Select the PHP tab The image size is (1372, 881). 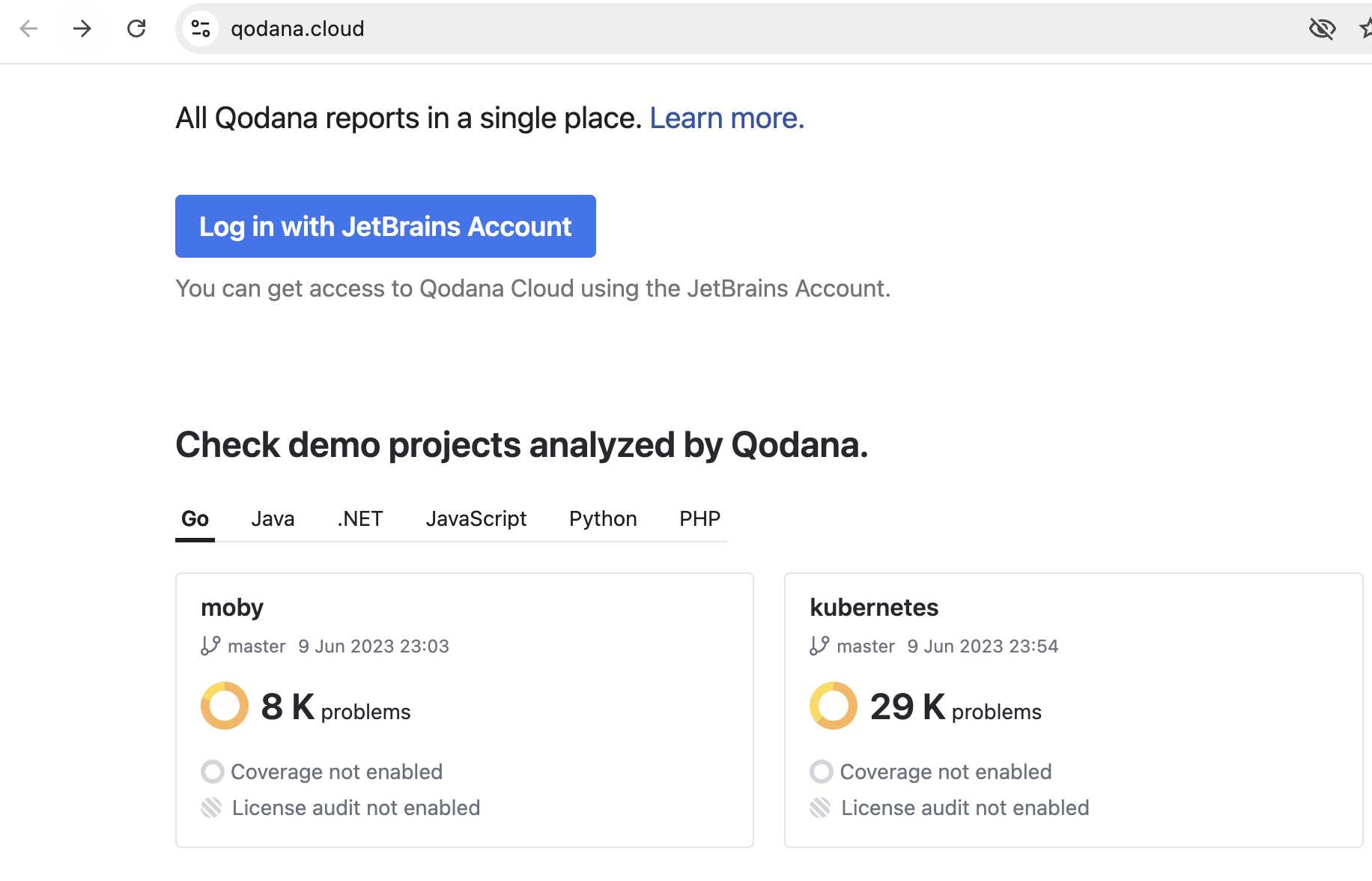[699, 518]
